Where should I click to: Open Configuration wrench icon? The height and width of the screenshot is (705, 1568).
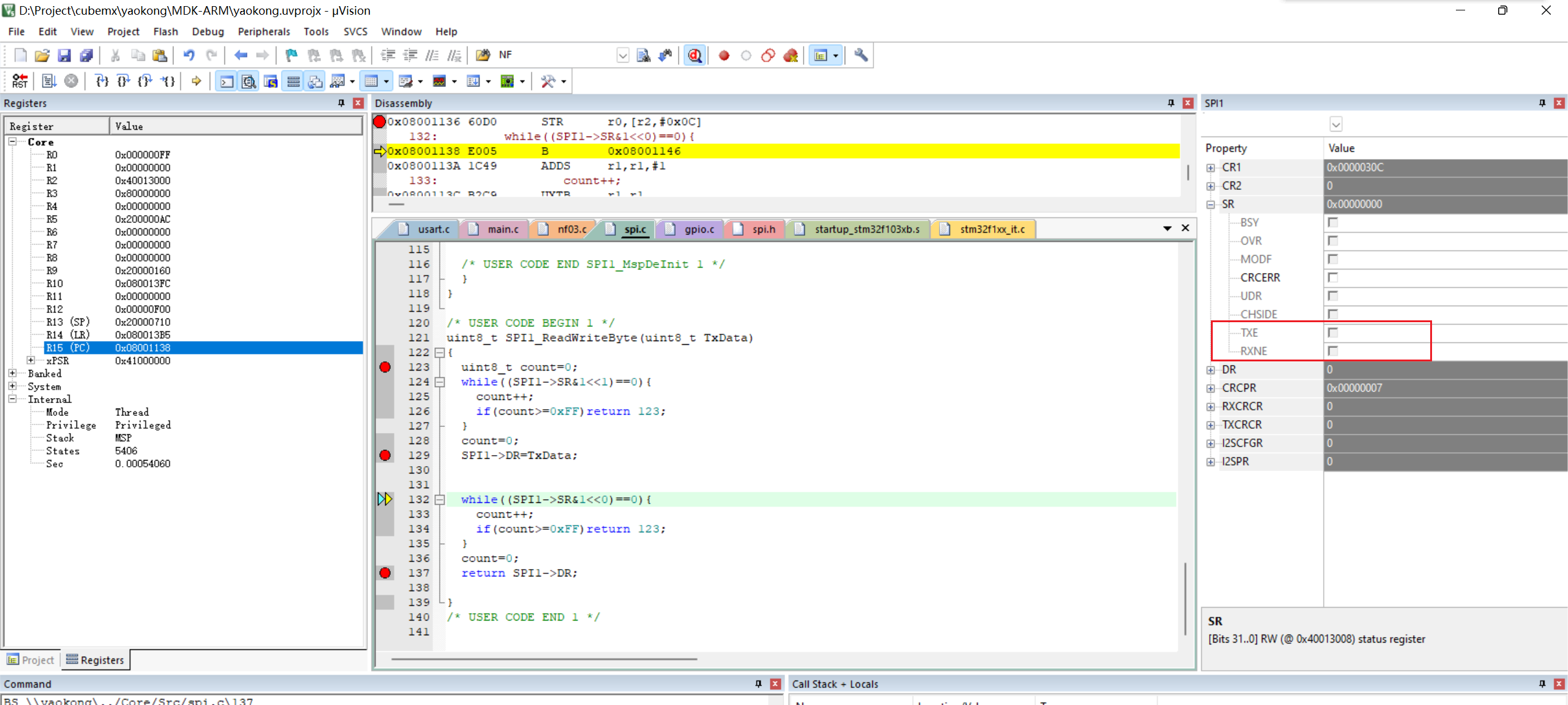(861, 55)
